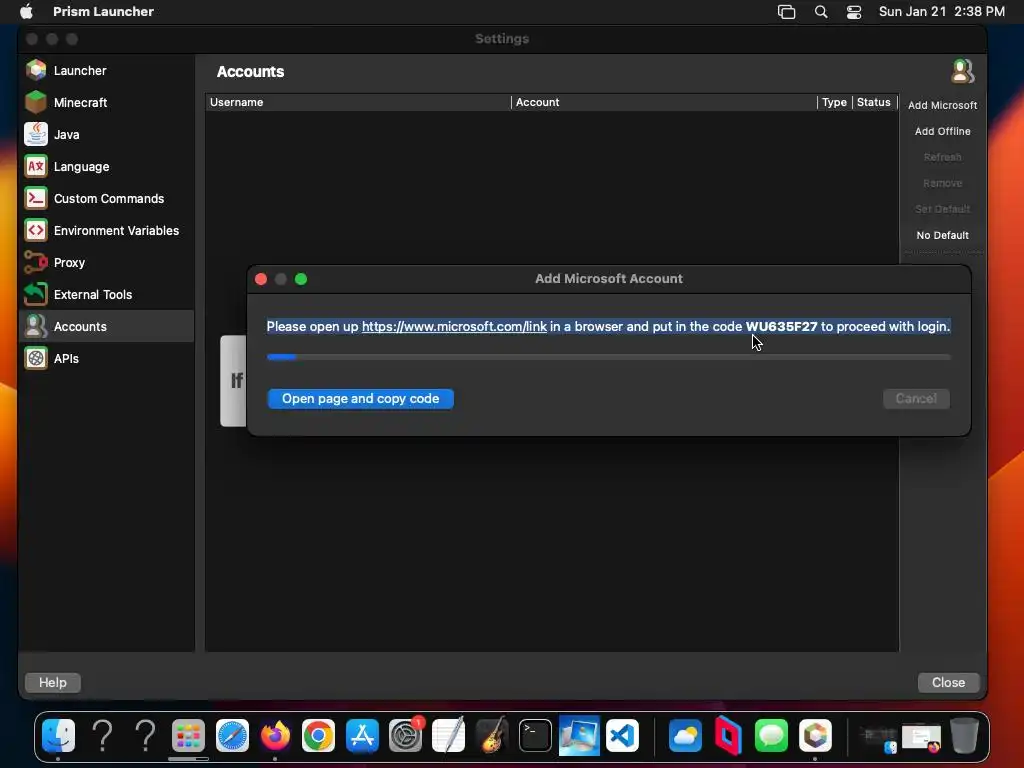
Task: Select the External Tools icon
Action: point(36,294)
